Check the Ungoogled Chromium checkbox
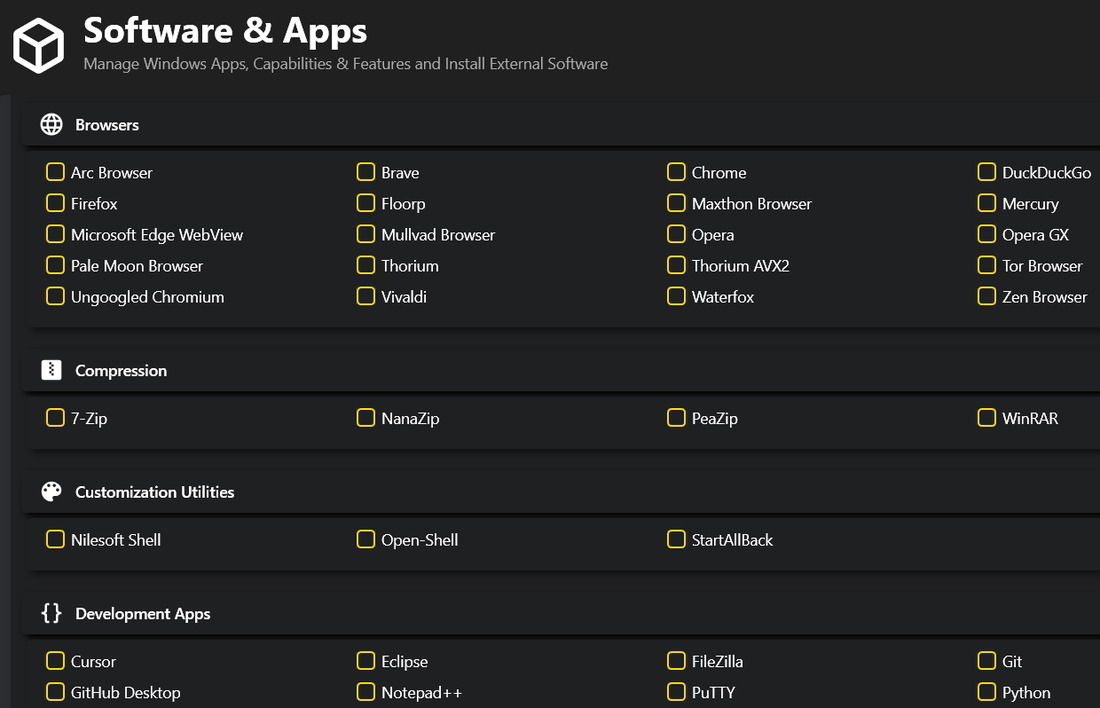Viewport: 1100px width, 708px height. click(x=55, y=296)
